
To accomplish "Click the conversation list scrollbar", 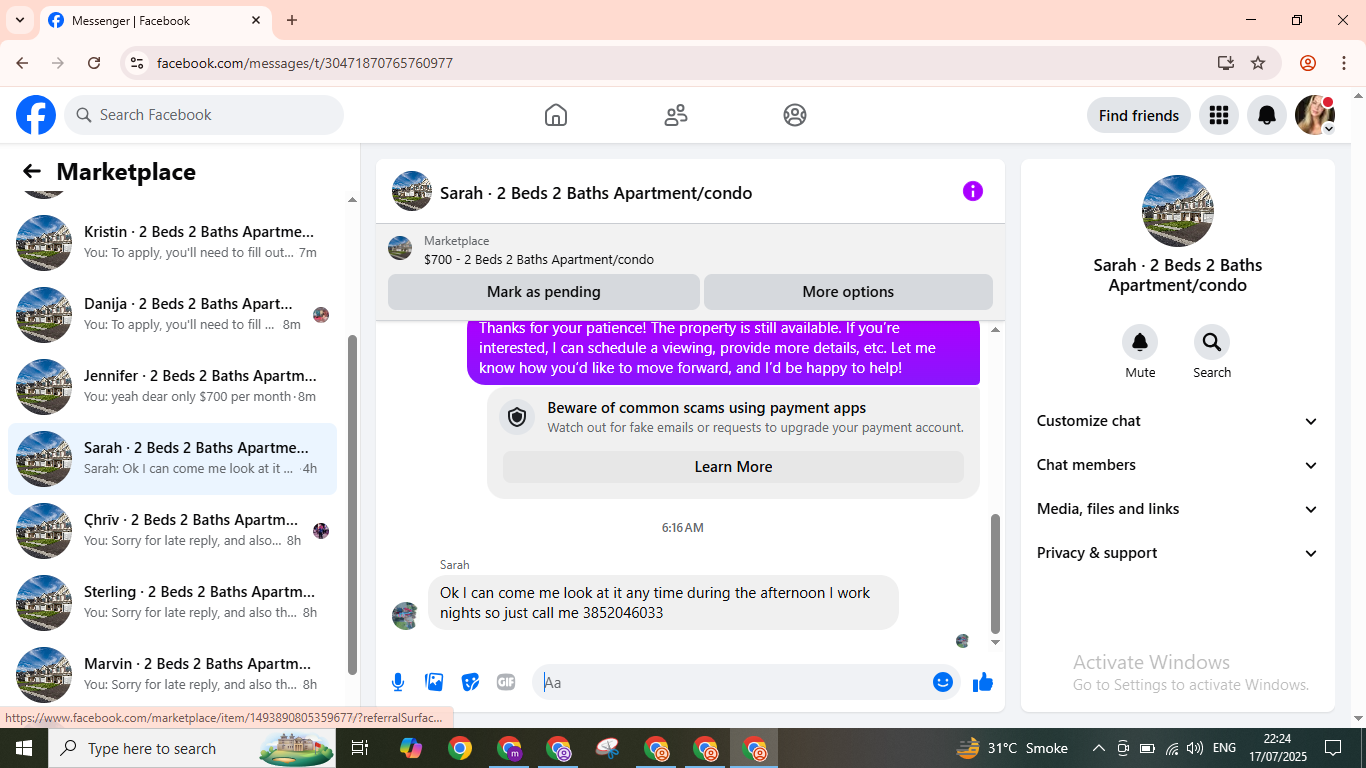I will pyautogui.click(x=352, y=505).
